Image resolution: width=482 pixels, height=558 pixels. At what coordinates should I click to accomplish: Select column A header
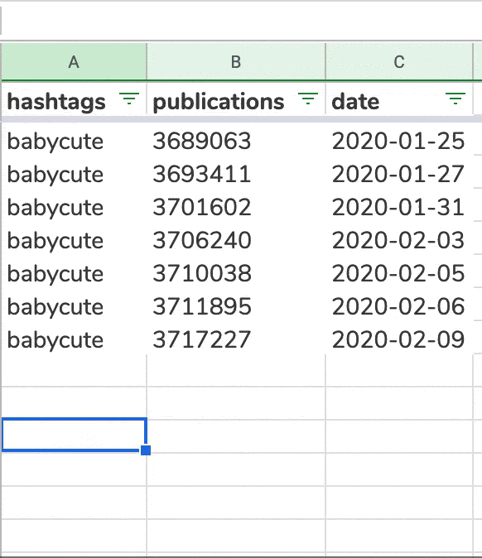pos(74,62)
